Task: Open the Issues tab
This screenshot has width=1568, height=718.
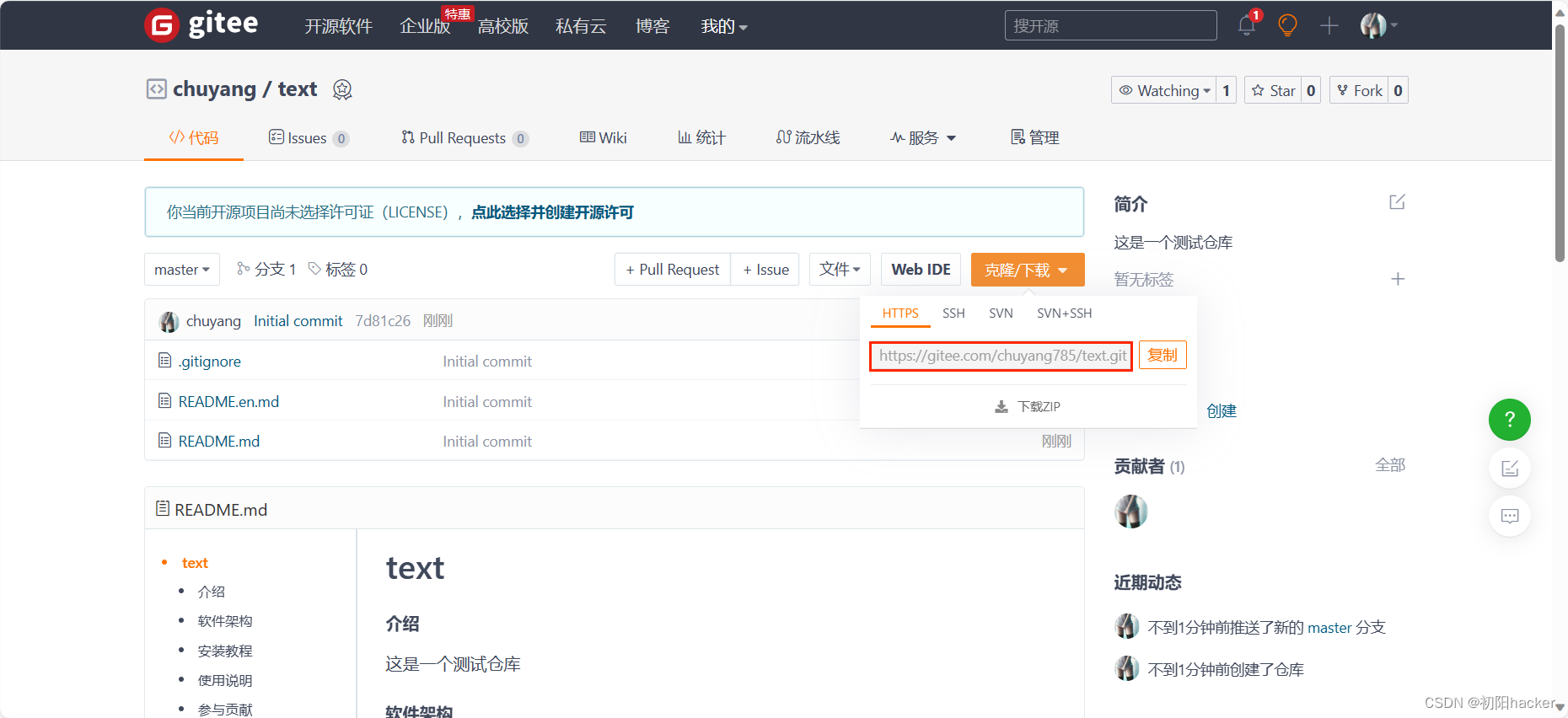Action: click(x=309, y=137)
